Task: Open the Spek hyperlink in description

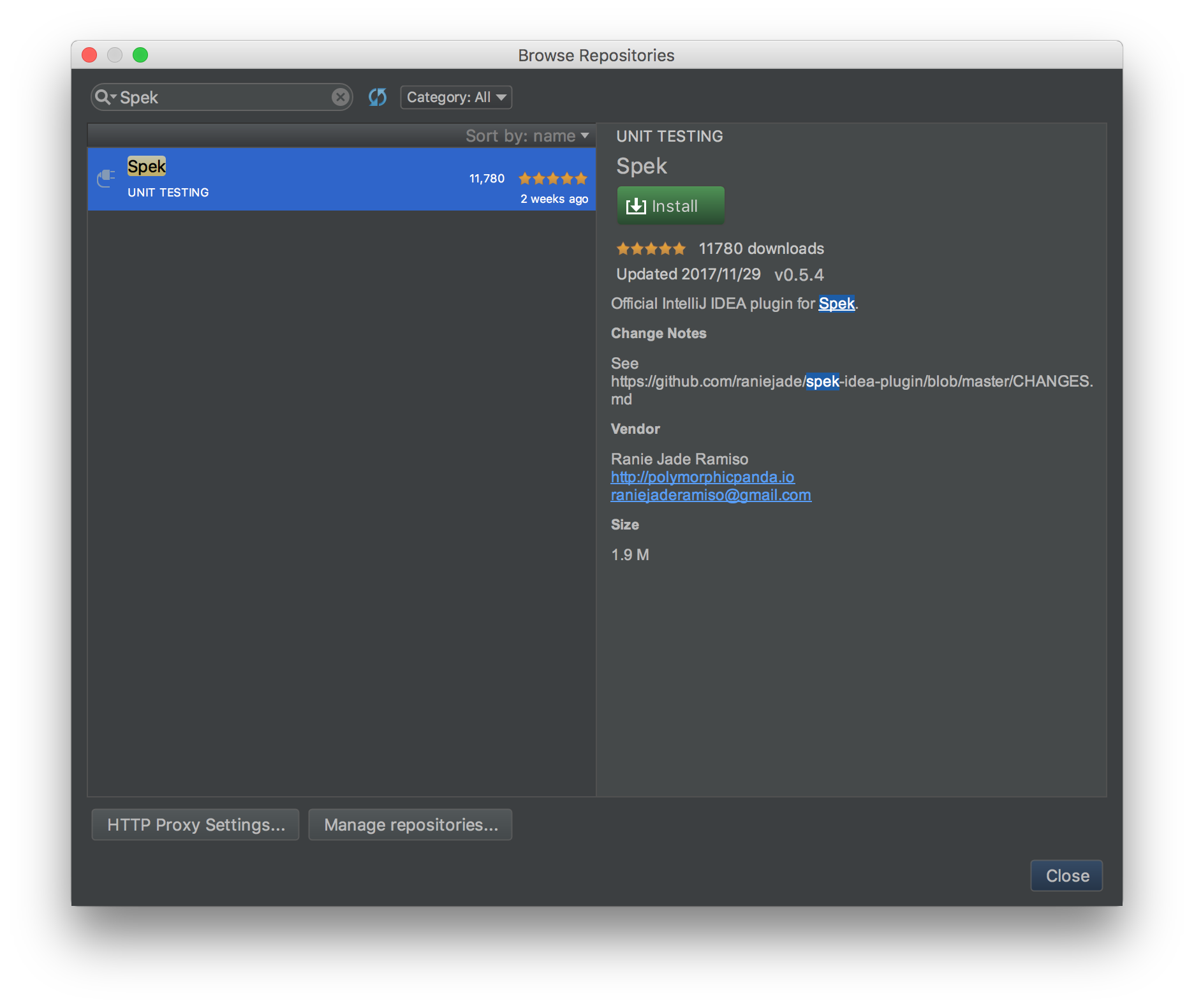Action: tap(836, 303)
